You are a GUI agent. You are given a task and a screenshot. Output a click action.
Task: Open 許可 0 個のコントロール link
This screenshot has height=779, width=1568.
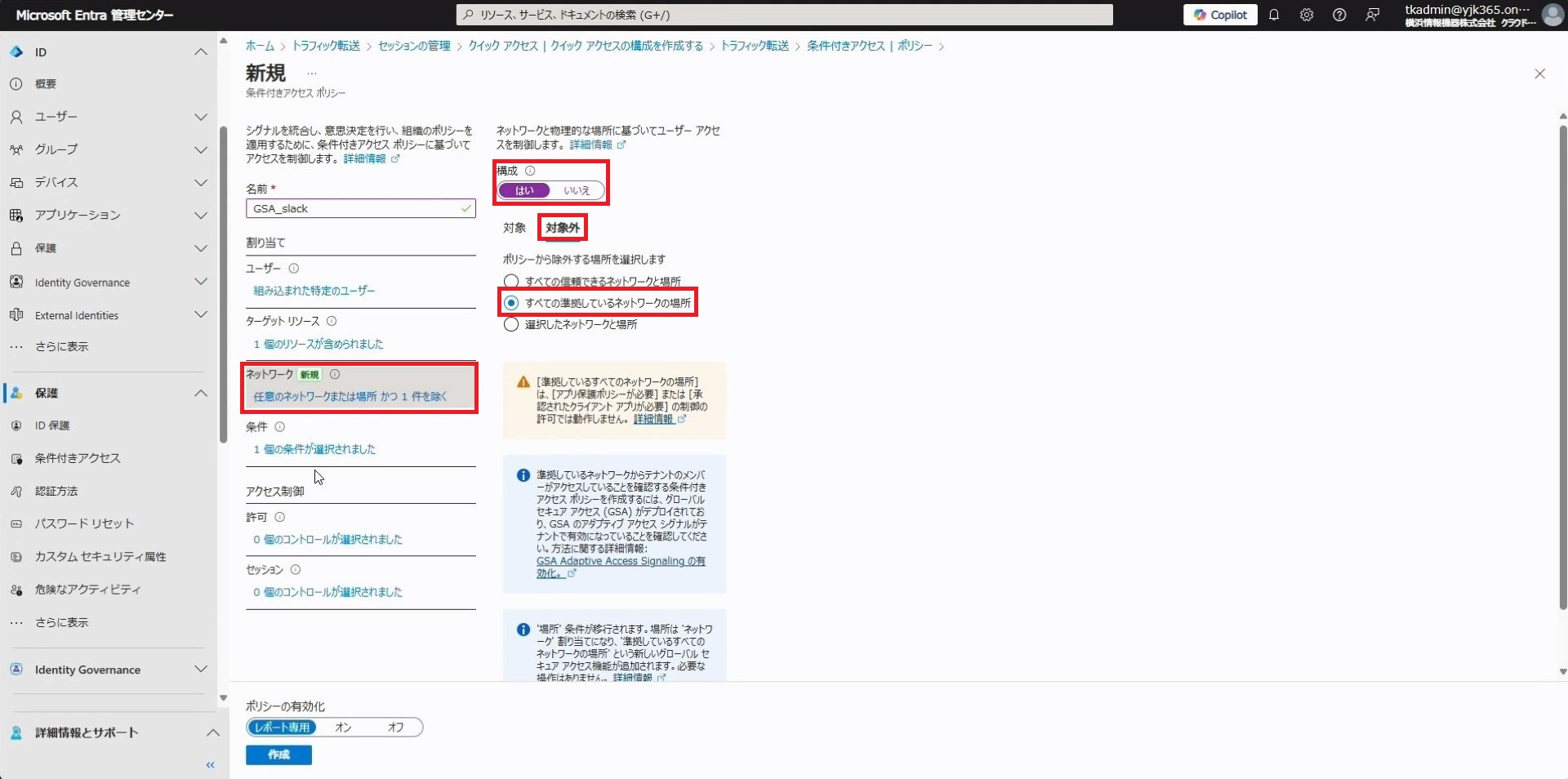(x=327, y=539)
